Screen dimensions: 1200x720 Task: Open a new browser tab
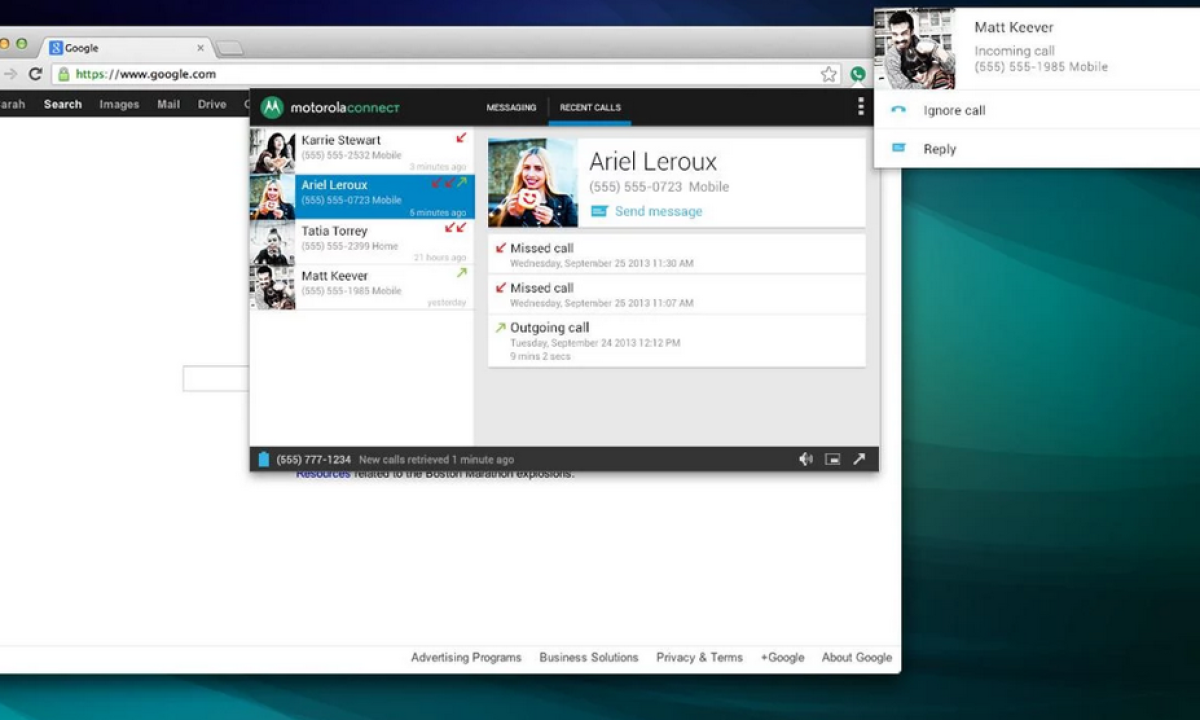(229, 48)
